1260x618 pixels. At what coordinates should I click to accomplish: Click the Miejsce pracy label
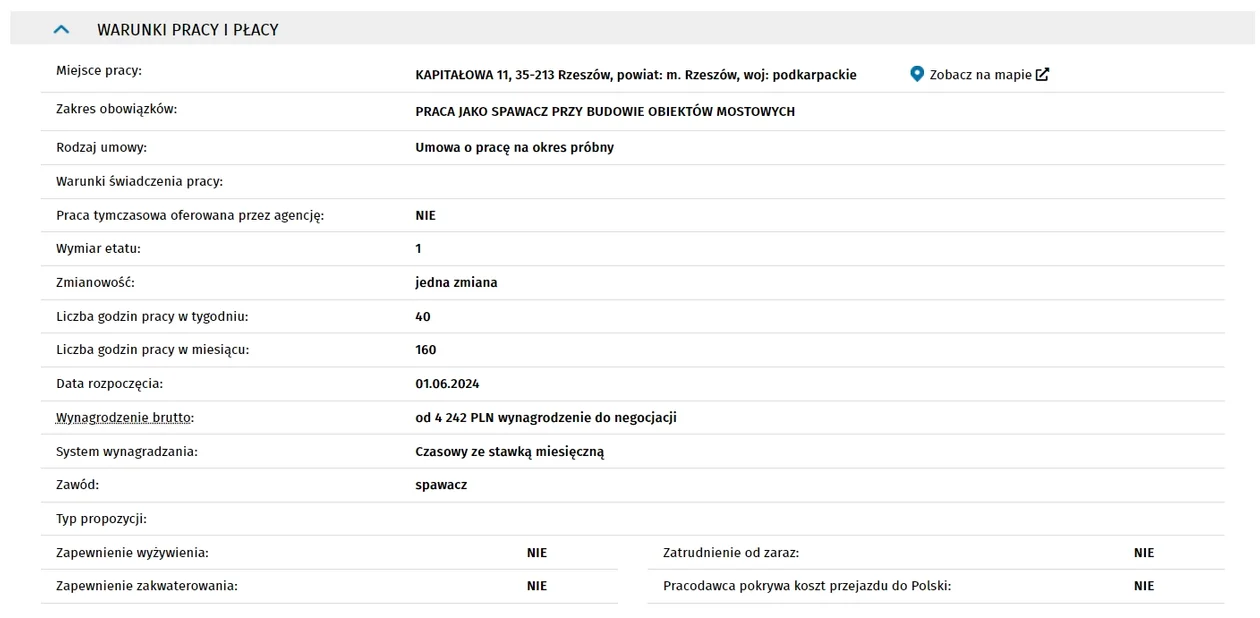point(99,71)
